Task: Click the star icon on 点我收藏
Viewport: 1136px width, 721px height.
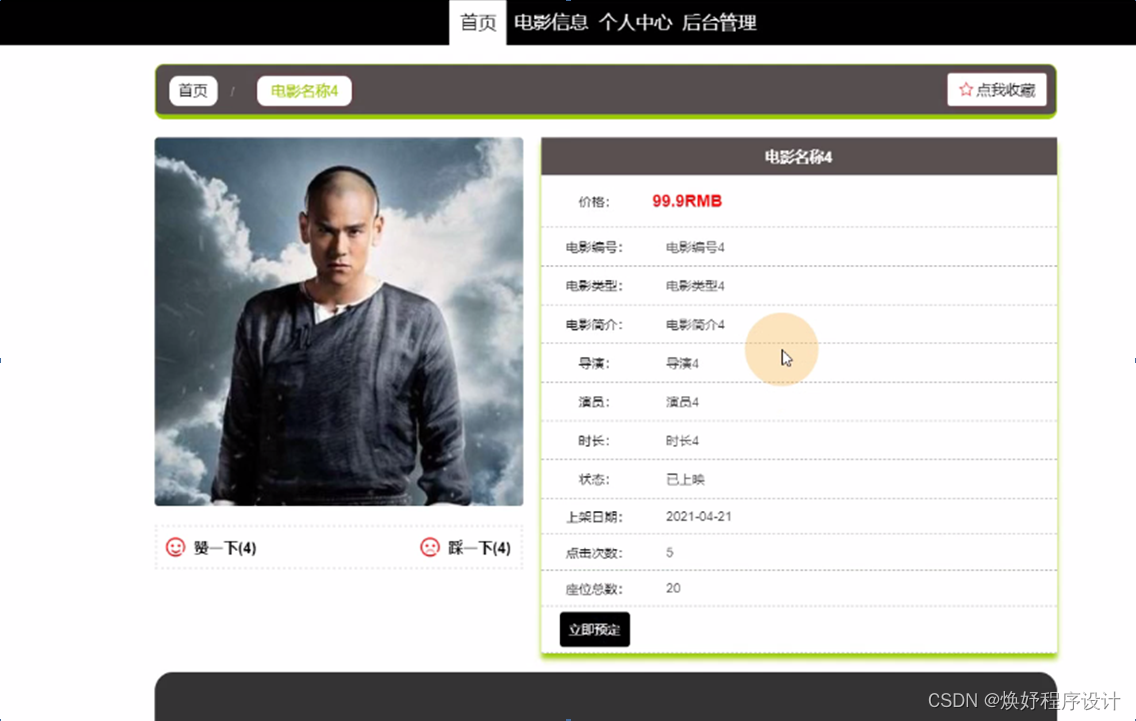Action: tap(965, 89)
